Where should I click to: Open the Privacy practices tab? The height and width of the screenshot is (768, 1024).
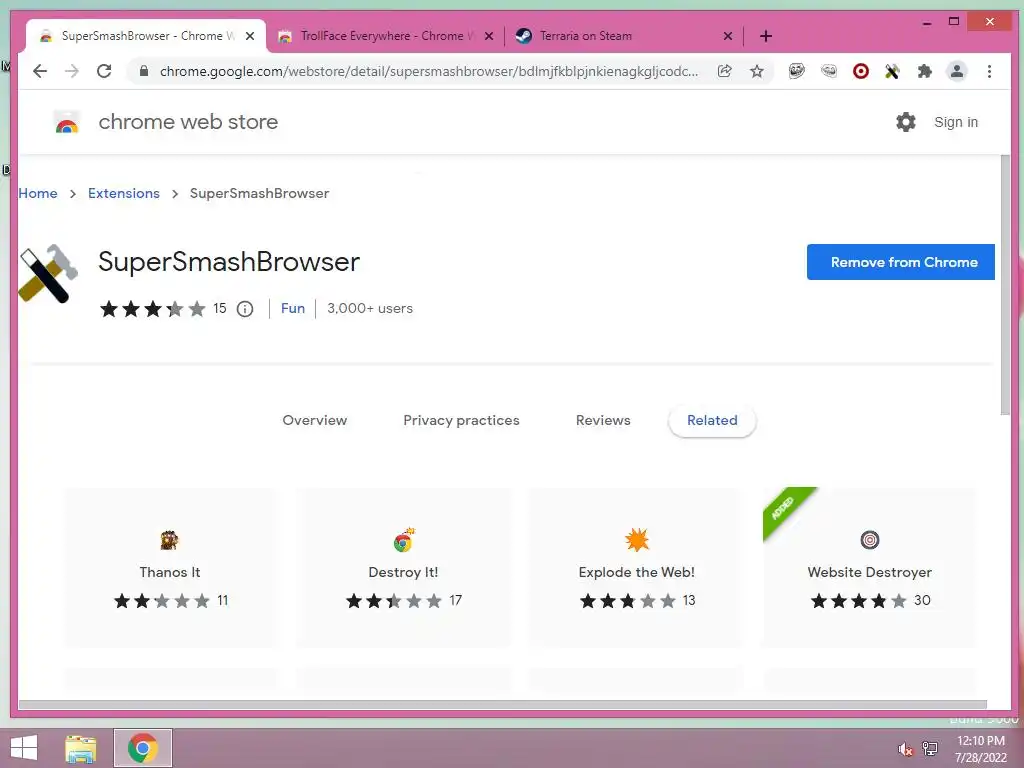461,421
